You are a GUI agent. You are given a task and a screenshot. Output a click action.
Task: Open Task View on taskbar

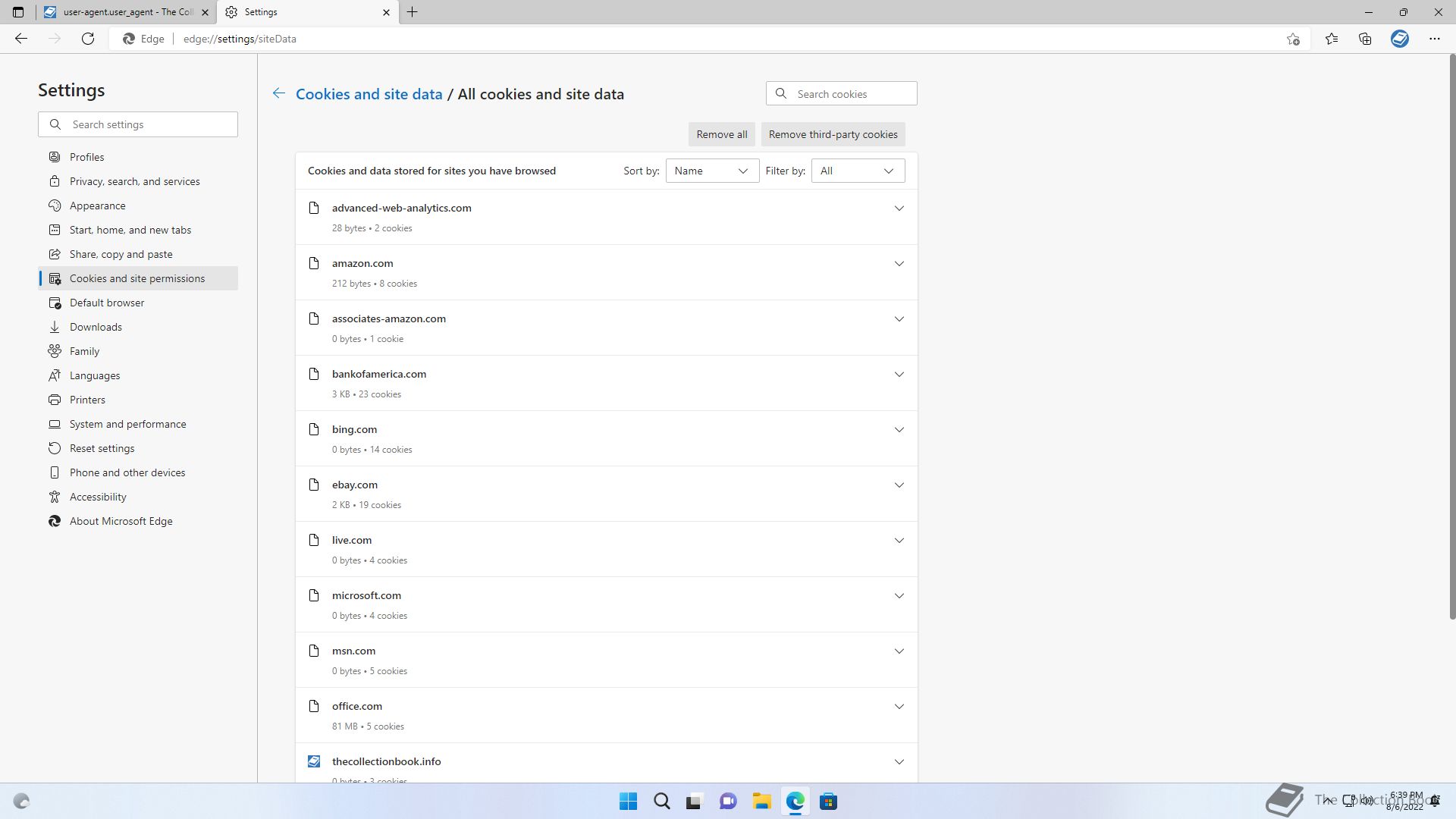695,802
